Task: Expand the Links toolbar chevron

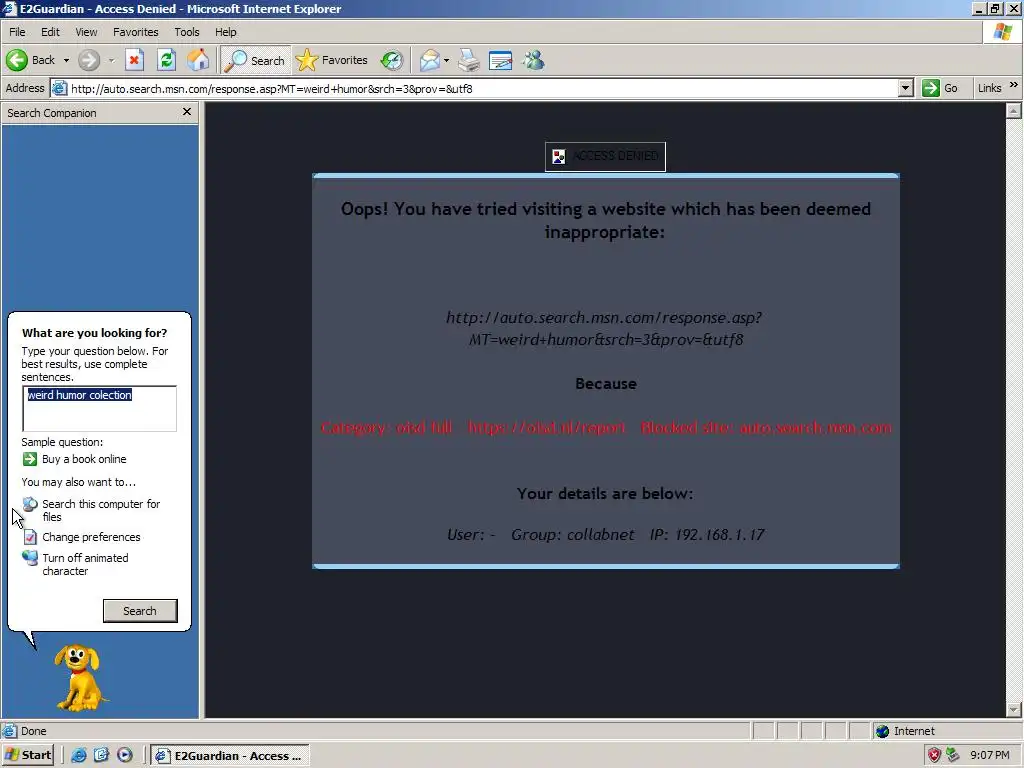Action: point(1014,85)
